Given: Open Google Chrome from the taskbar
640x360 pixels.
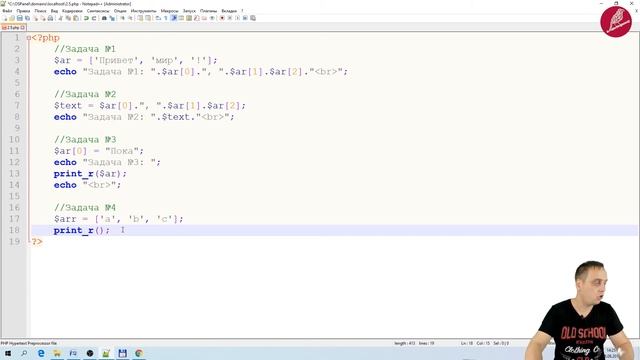Looking at the screenshot, I should [x=139, y=353].
